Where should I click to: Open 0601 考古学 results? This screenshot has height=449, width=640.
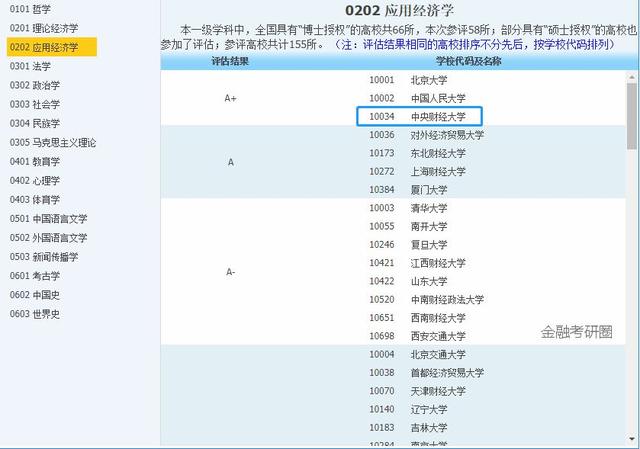click(35, 276)
